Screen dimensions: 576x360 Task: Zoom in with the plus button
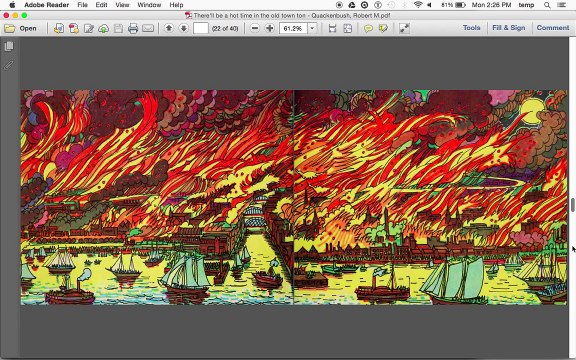(270, 28)
